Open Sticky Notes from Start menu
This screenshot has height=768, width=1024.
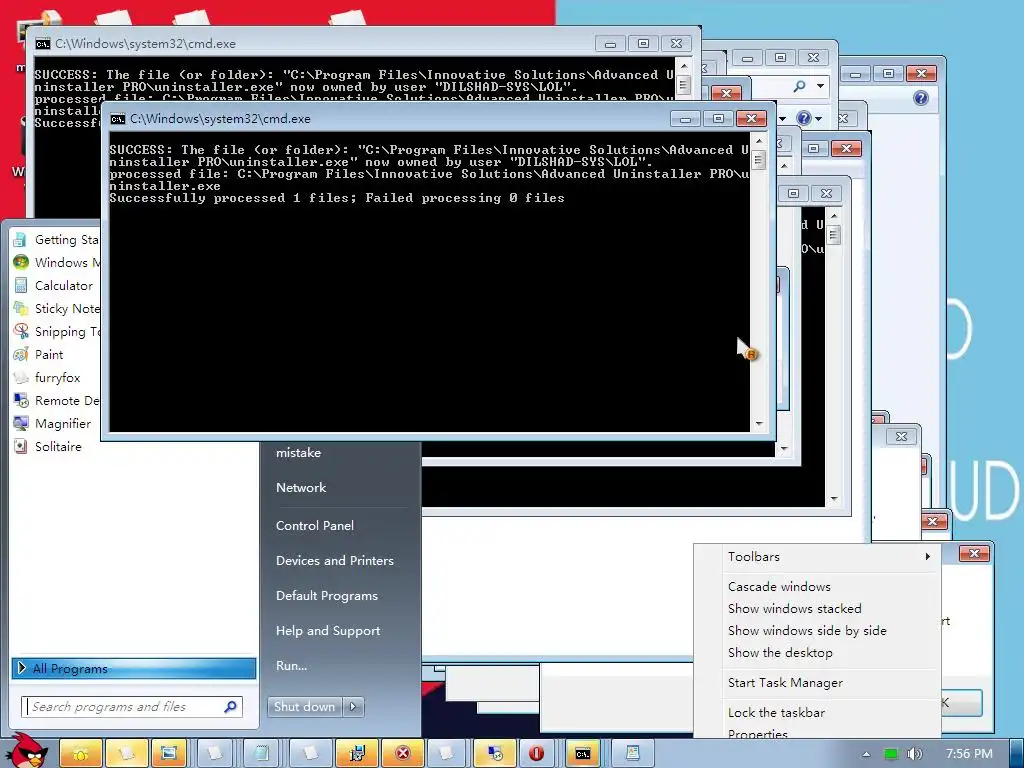click(56, 308)
